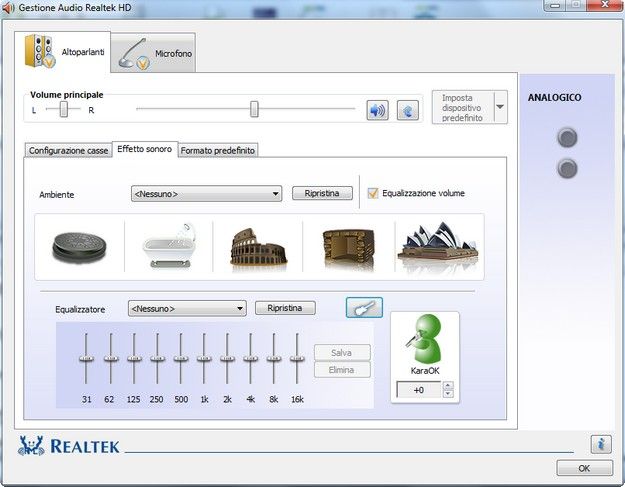Viewport: 625px width, 487px height.
Task: Switch to the Microfono device tab
Action: point(153,53)
